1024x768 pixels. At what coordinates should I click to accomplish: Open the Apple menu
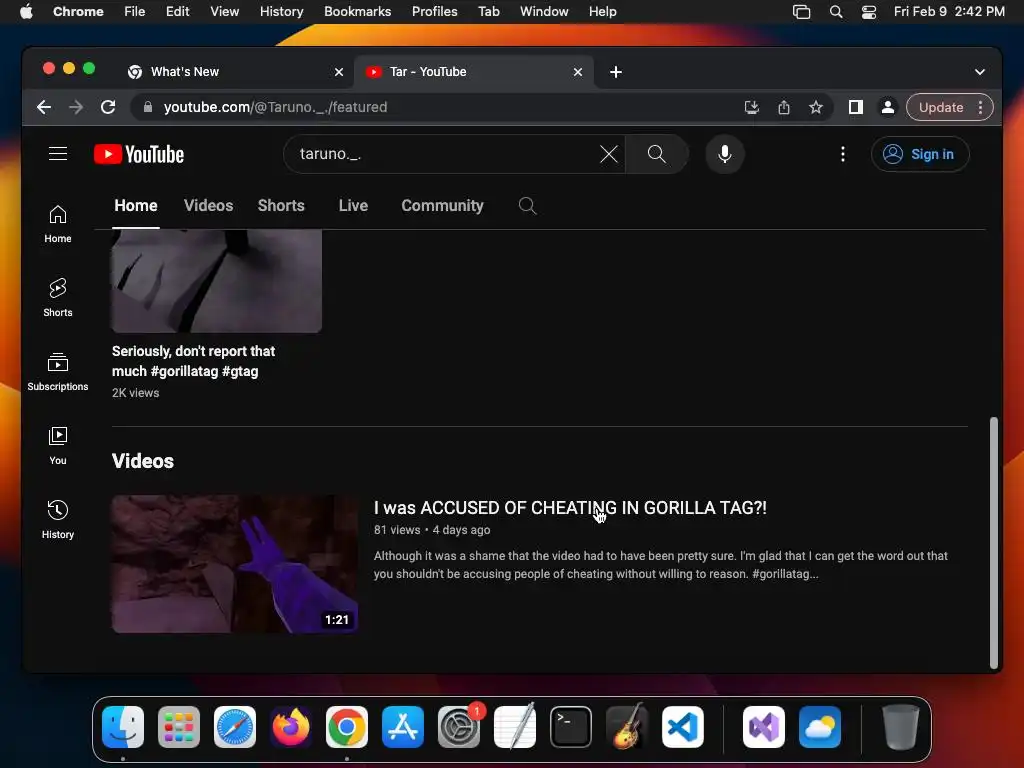[x=26, y=12]
